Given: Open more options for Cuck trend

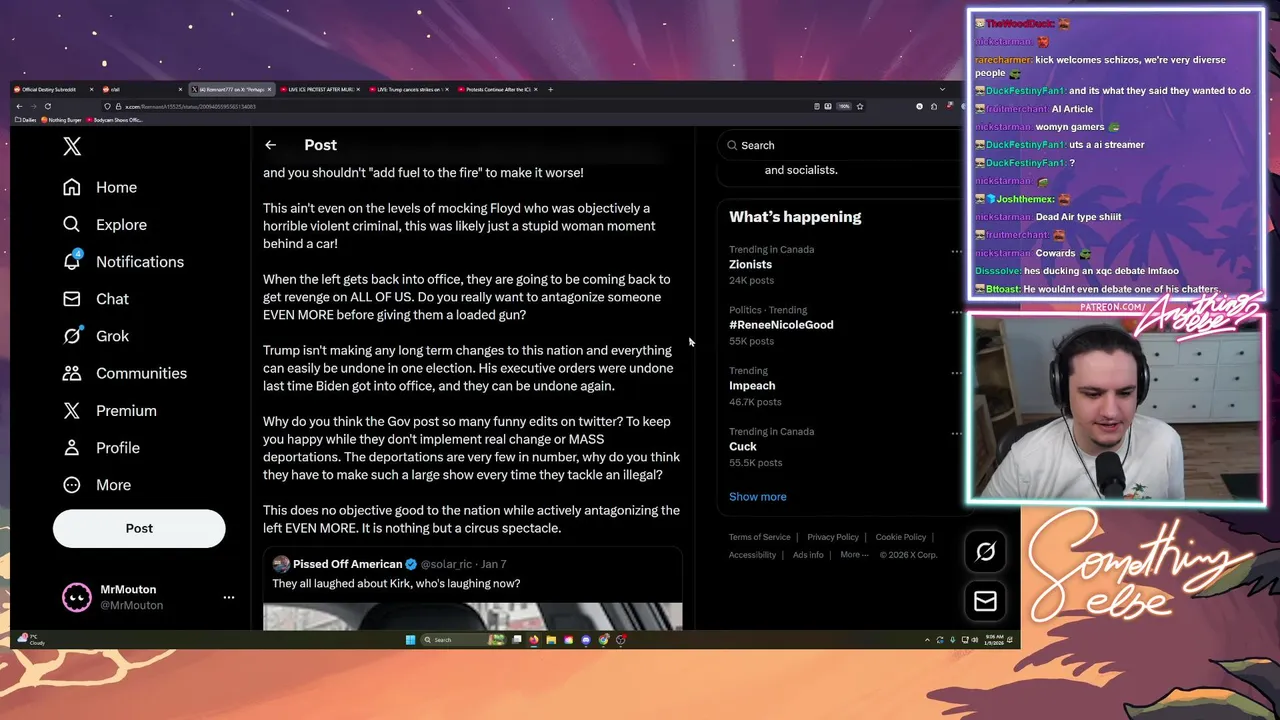Looking at the screenshot, I should click(956, 434).
